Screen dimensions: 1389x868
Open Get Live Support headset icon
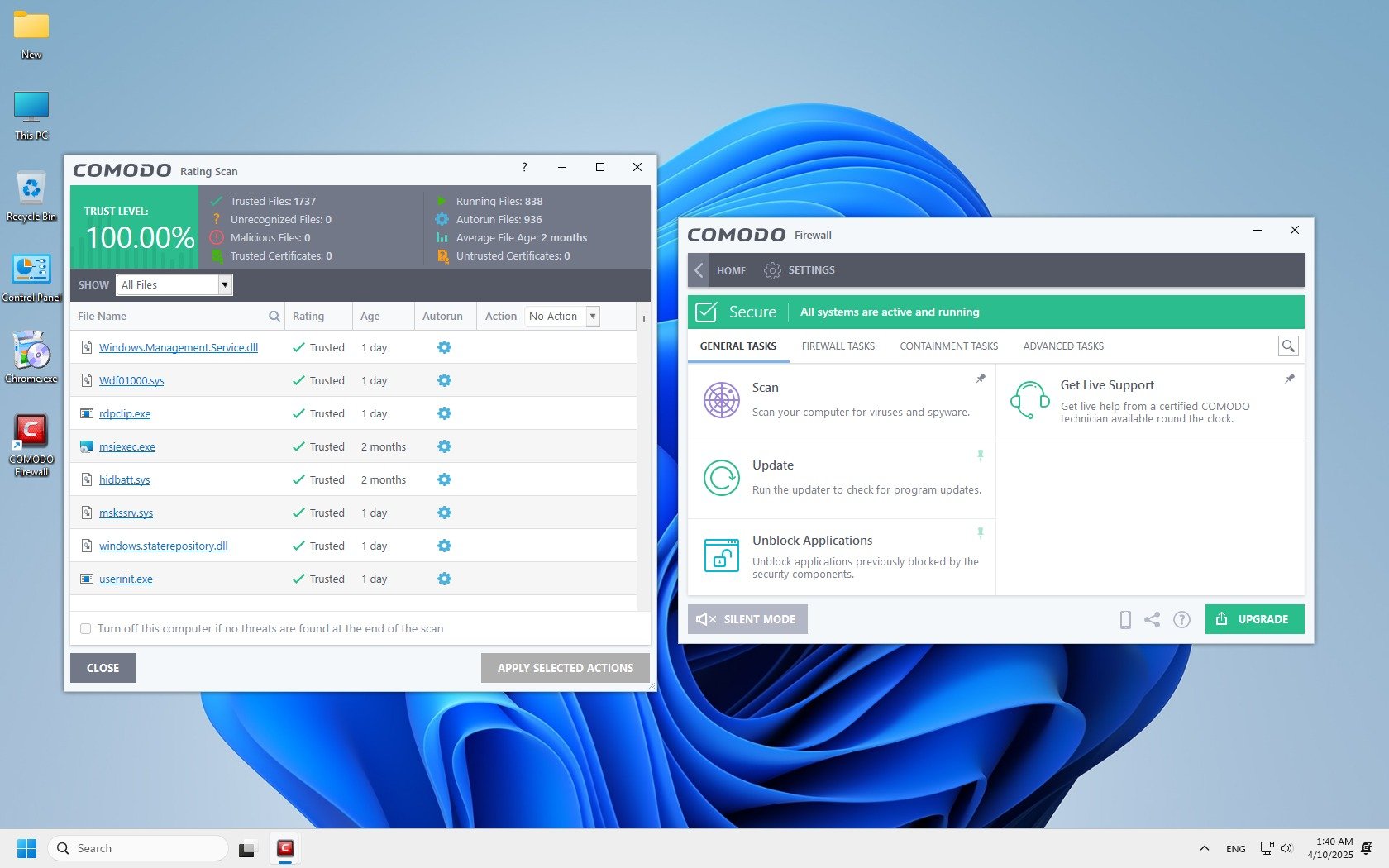[x=1029, y=400]
